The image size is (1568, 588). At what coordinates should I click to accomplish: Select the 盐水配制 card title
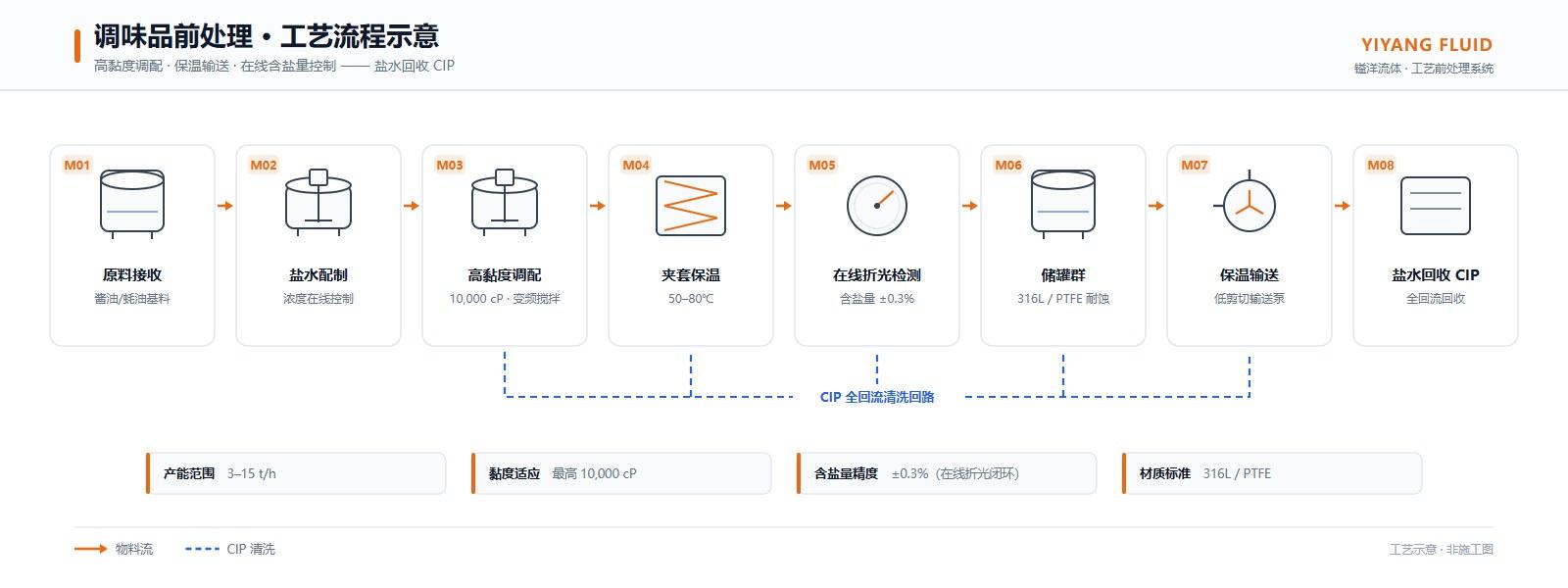[318, 275]
